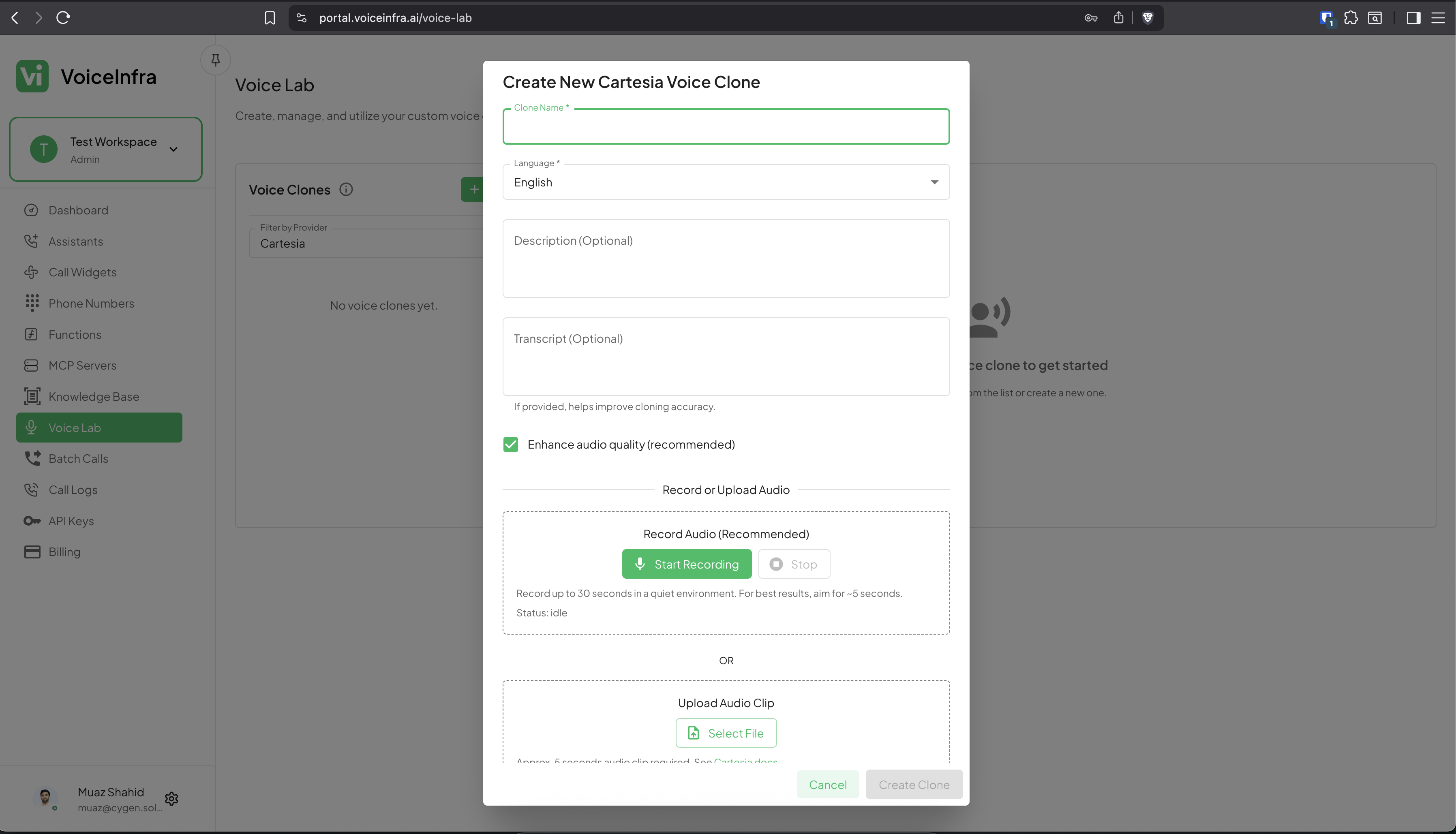Reload the page

point(63,18)
